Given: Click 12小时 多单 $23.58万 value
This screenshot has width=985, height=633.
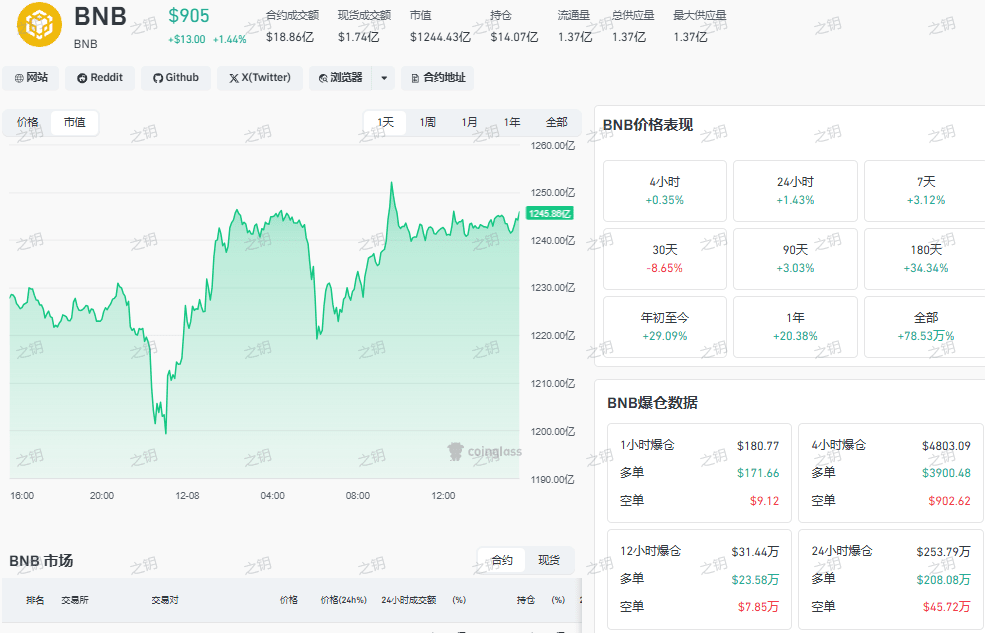Looking at the screenshot, I should 755,580.
